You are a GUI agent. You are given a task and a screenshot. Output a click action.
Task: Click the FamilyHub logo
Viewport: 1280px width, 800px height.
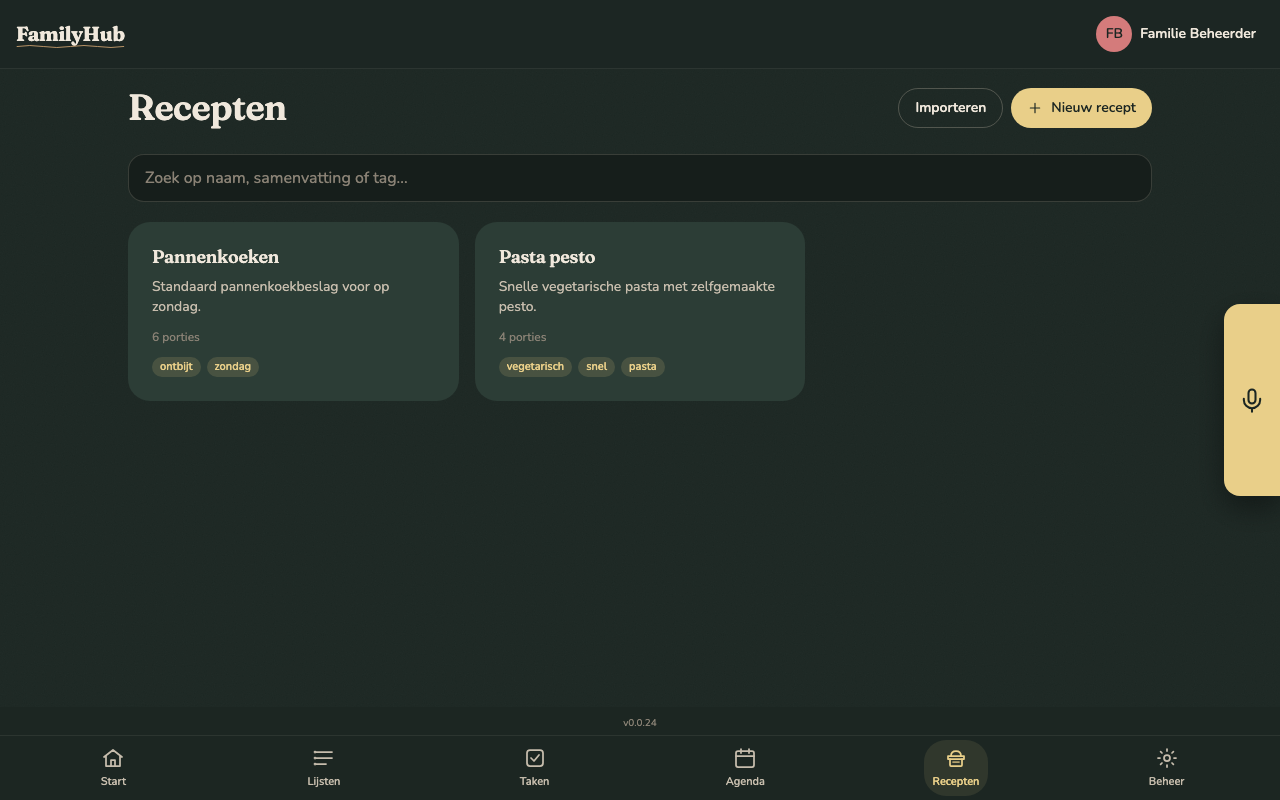pos(71,36)
